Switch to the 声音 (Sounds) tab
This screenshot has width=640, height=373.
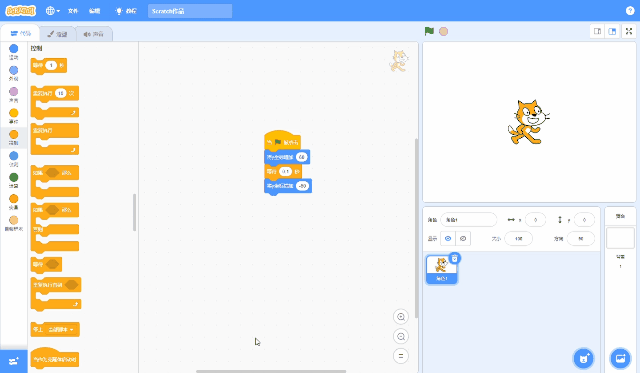coord(93,34)
